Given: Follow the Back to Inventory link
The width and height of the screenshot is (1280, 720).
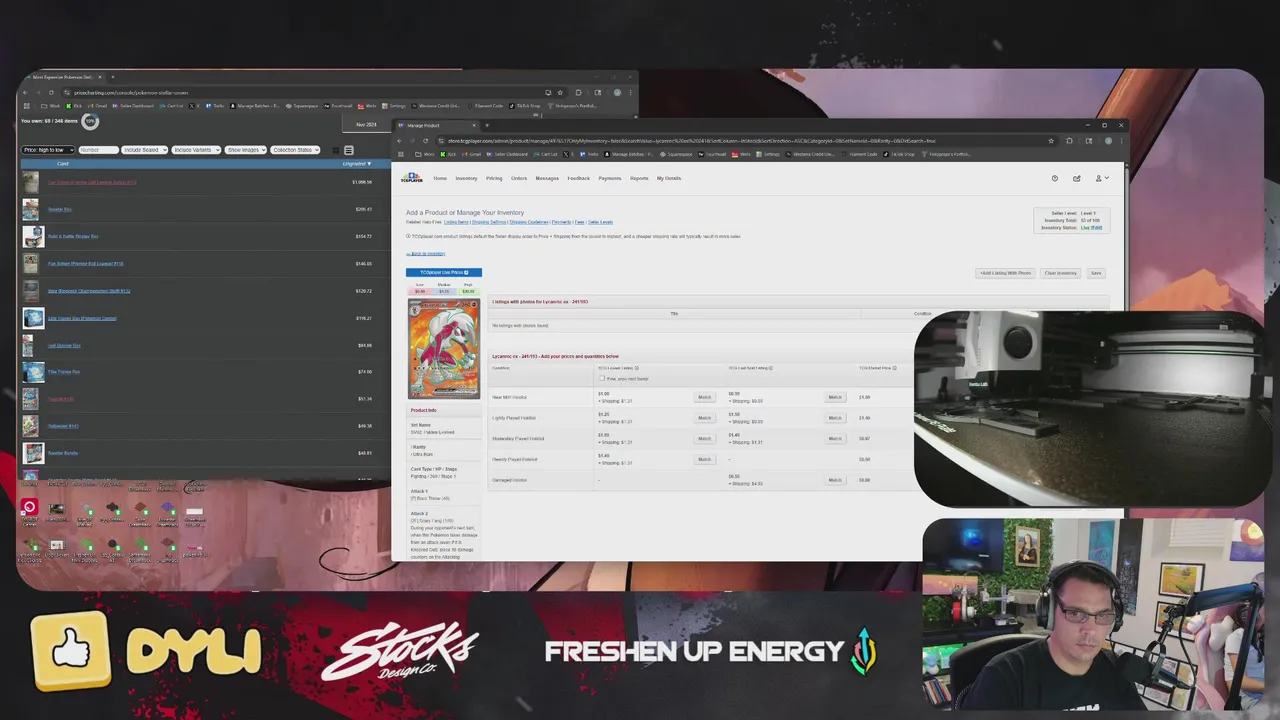Looking at the screenshot, I should pyautogui.click(x=427, y=254).
